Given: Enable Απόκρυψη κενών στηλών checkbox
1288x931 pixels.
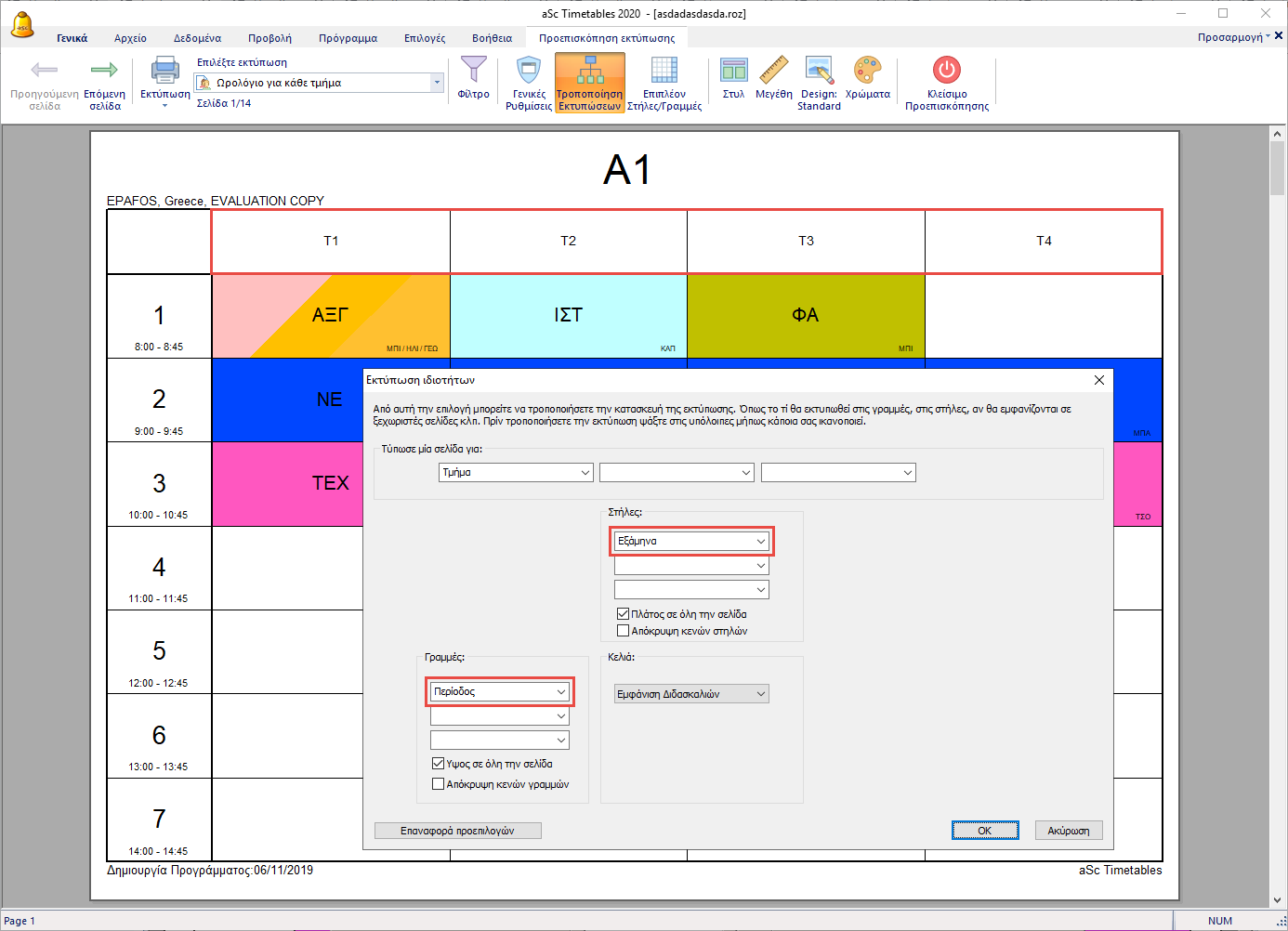Looking at the screenshot, I should [x=624, y=631].
